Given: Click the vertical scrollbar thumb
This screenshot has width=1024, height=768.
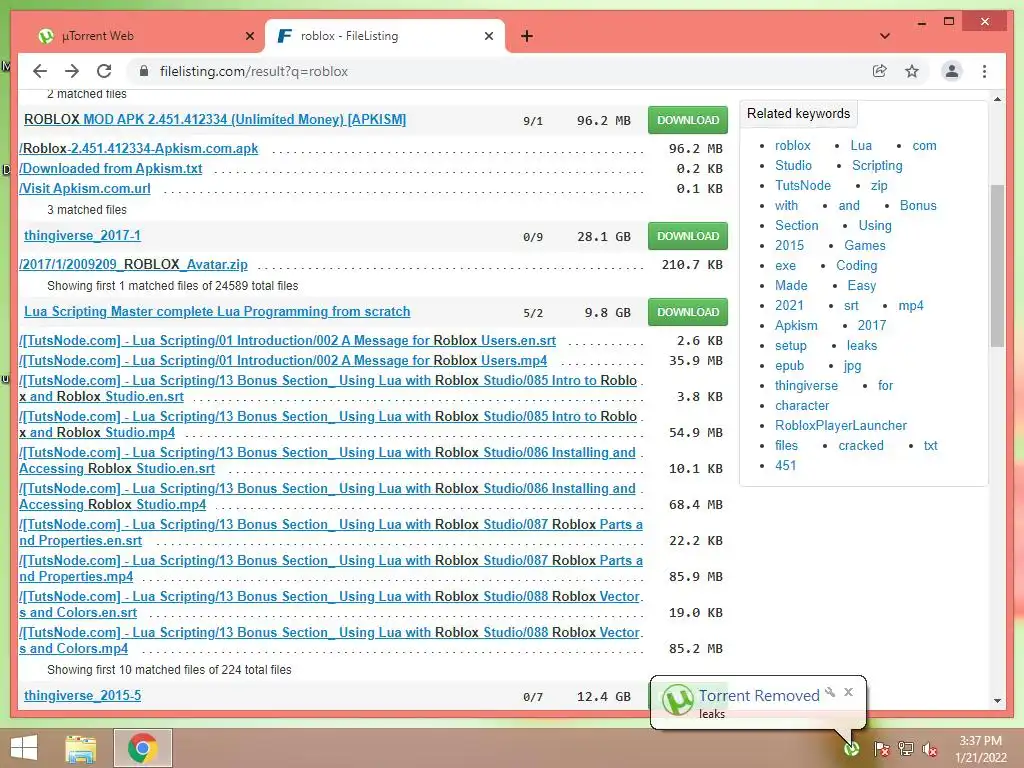Looking at the screenshot, I should (x=997, y=266).
